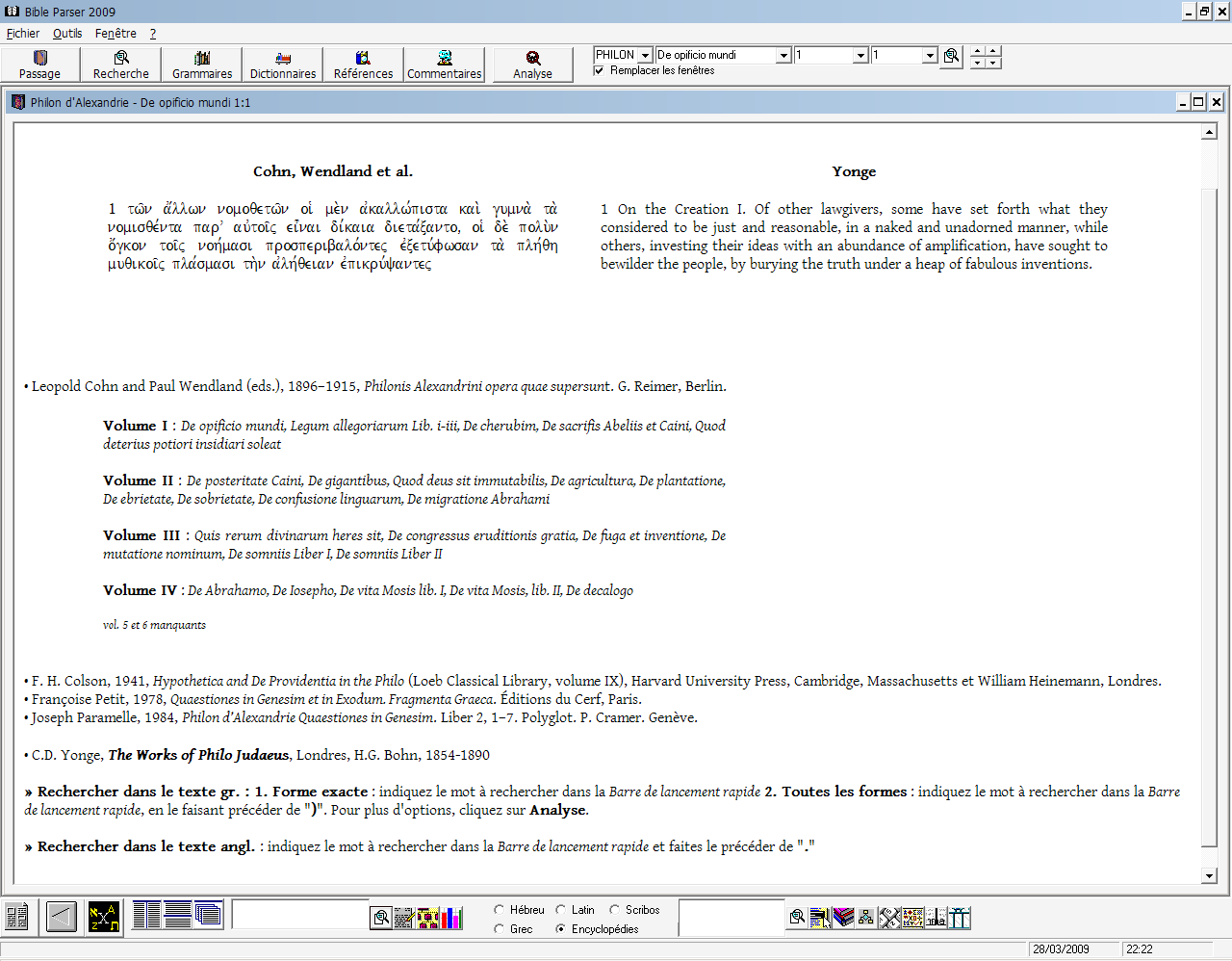Expand the PHILON author dropdown

[x=646, y=56]
